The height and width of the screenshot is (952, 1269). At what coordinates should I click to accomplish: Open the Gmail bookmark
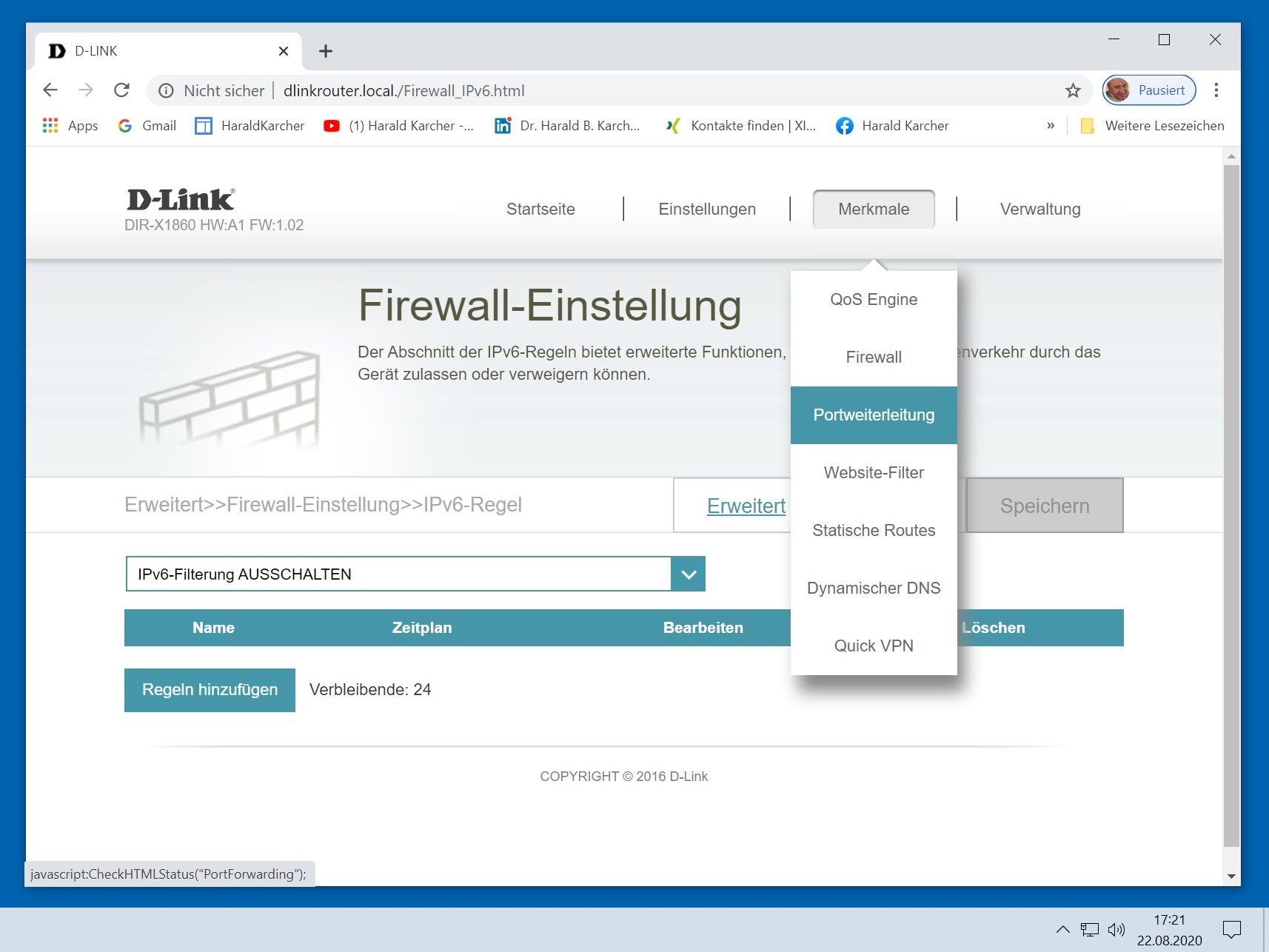(x=147, y=126)
